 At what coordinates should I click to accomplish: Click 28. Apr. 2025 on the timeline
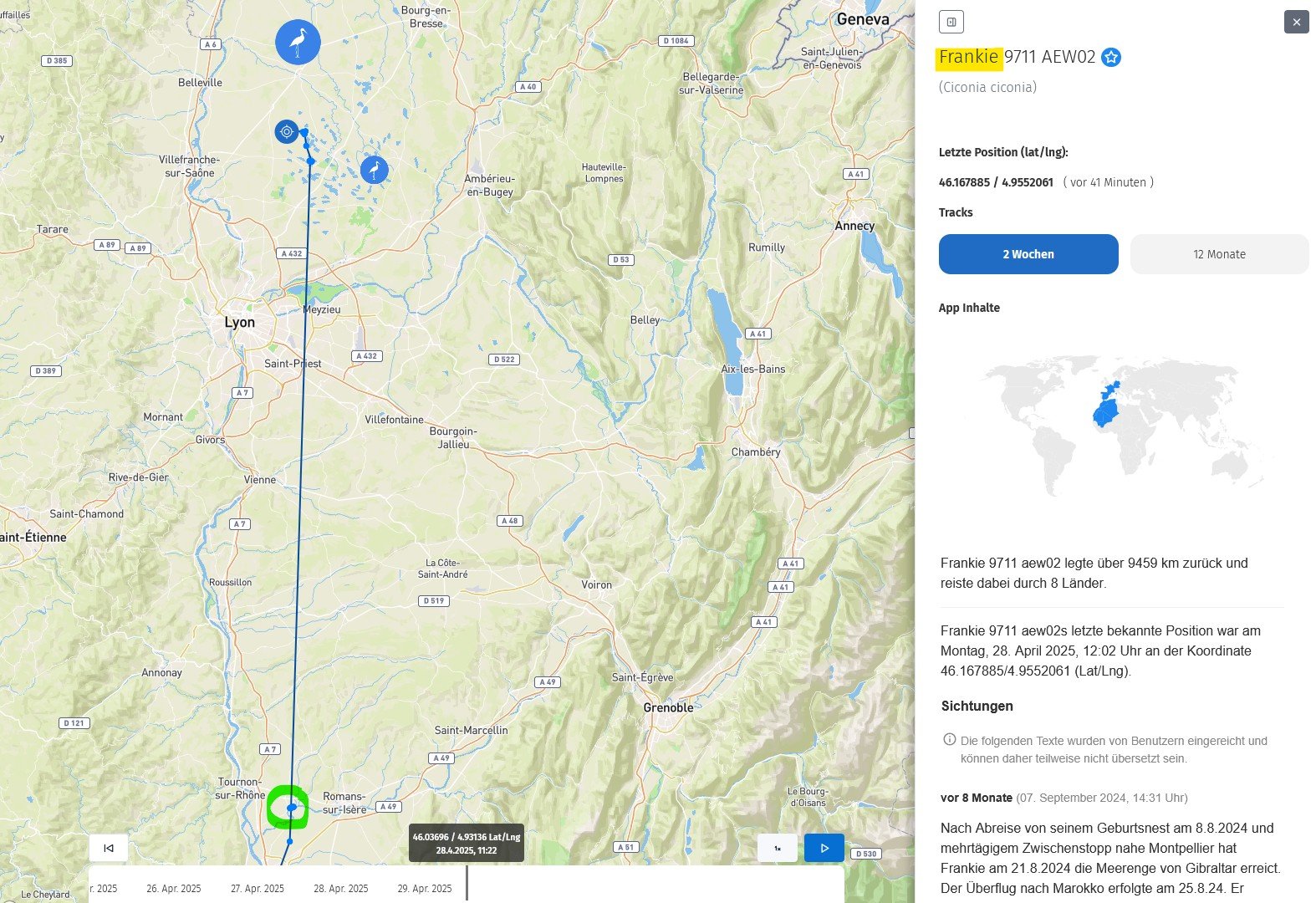coord(341,888)
